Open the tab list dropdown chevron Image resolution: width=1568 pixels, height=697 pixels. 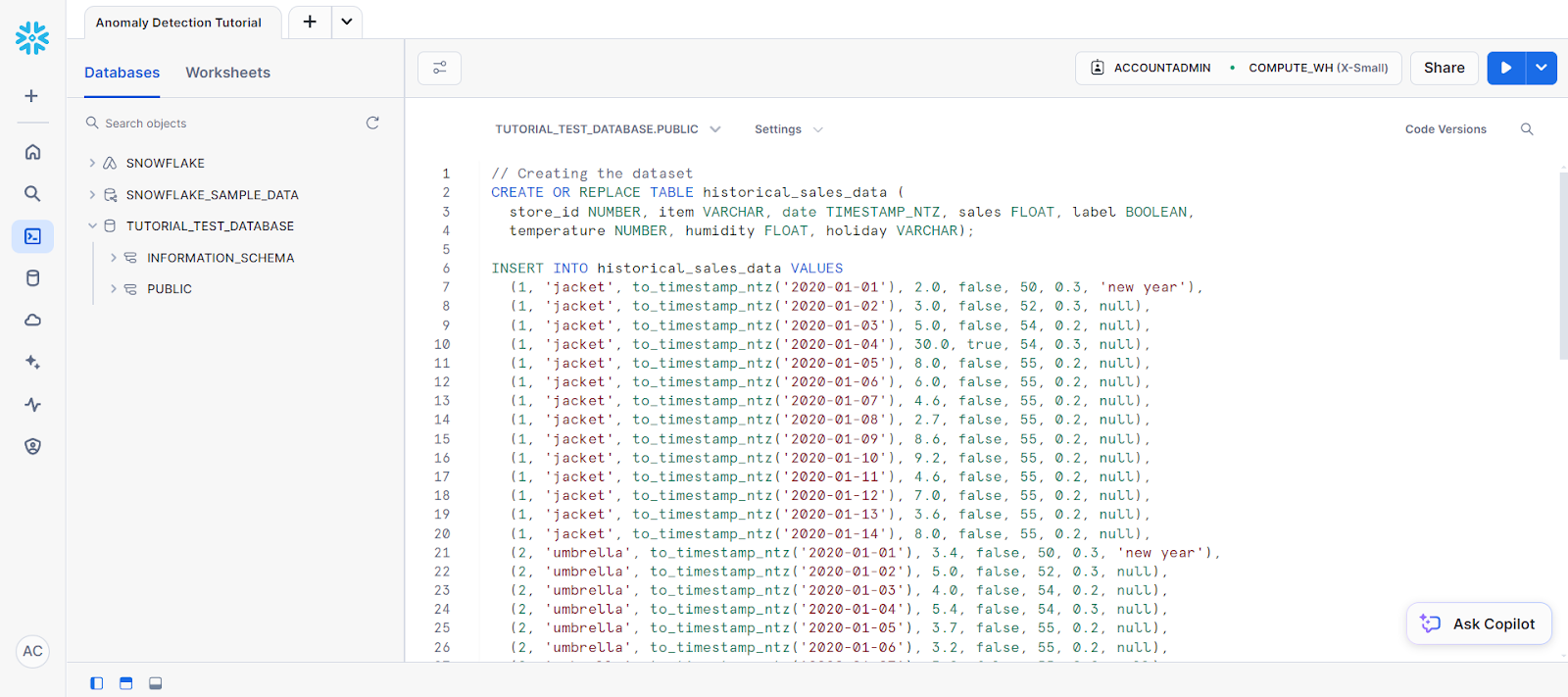click(347, 22)
